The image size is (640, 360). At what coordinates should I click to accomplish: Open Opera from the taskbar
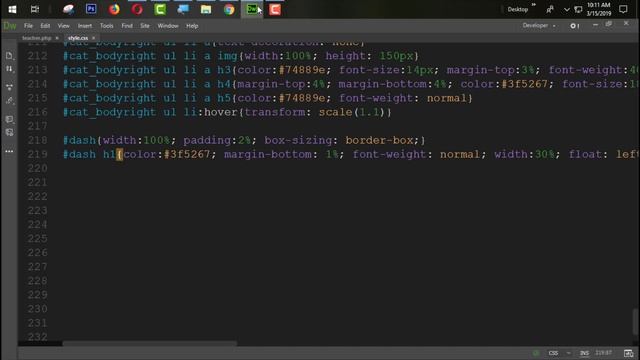point(137,9)
